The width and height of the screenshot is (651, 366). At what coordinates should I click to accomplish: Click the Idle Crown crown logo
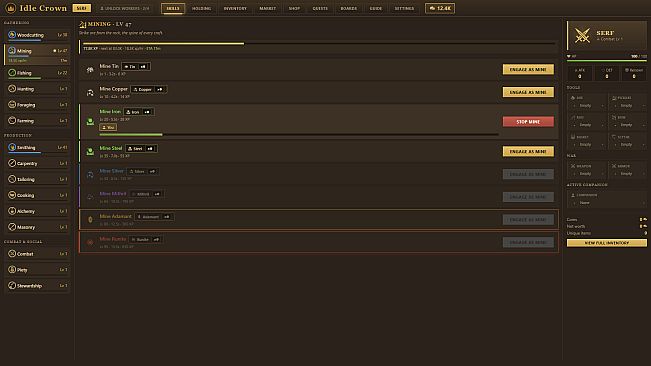pyautogui.click(x=11, y=8)
